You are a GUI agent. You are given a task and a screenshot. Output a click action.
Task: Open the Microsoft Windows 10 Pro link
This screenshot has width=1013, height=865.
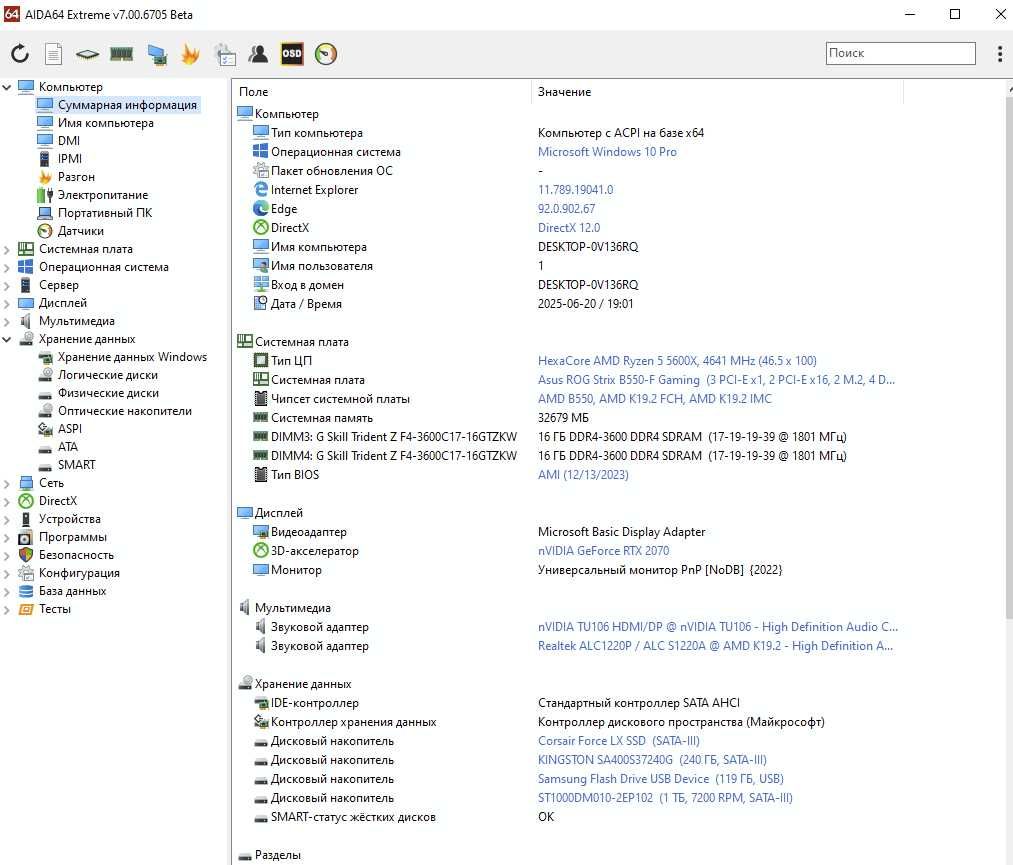pyautogui.click(x=607, y=152)
